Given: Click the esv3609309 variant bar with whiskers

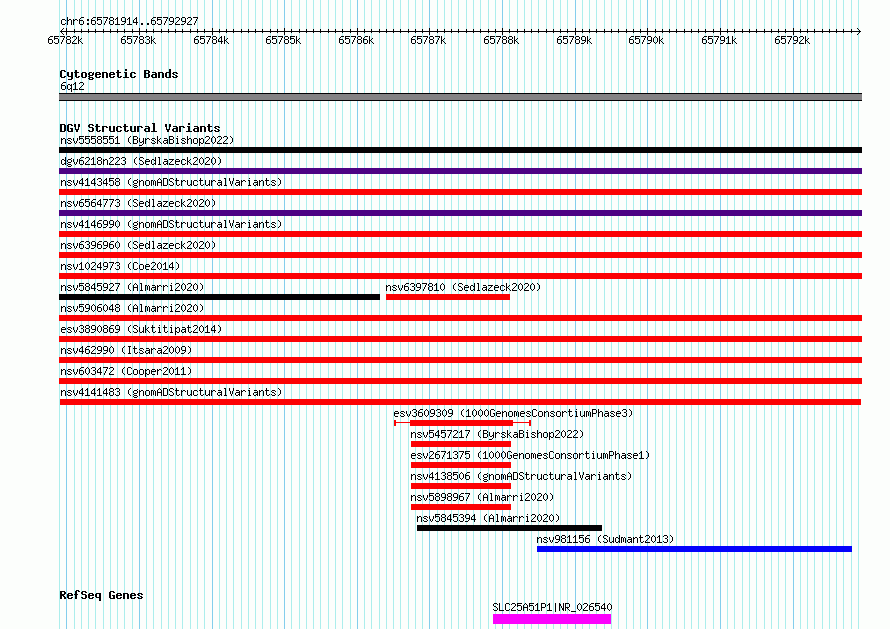Looking at the screenshot, I should tap(462, 423).
